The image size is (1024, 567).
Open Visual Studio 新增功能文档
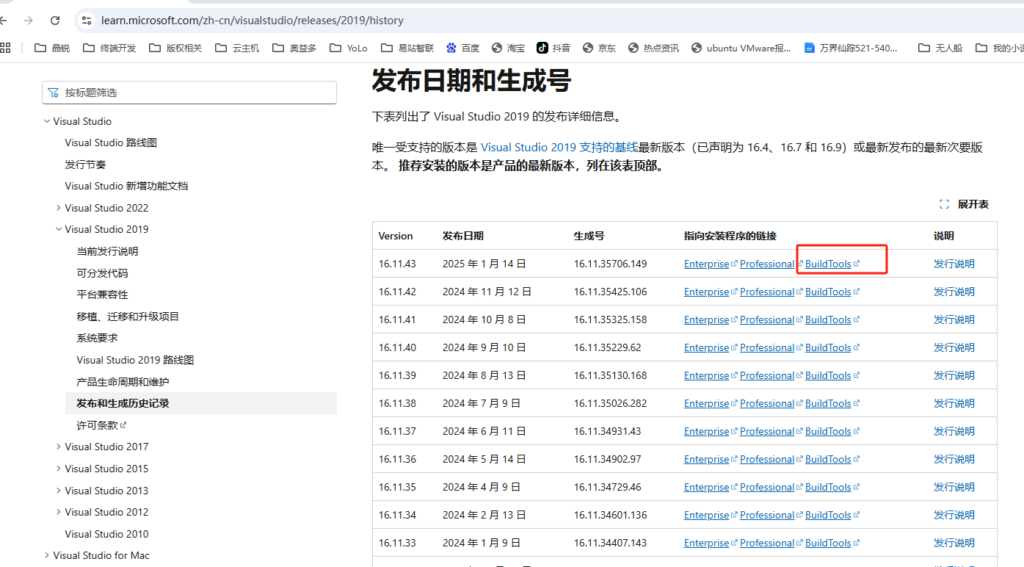pos(126,186)
